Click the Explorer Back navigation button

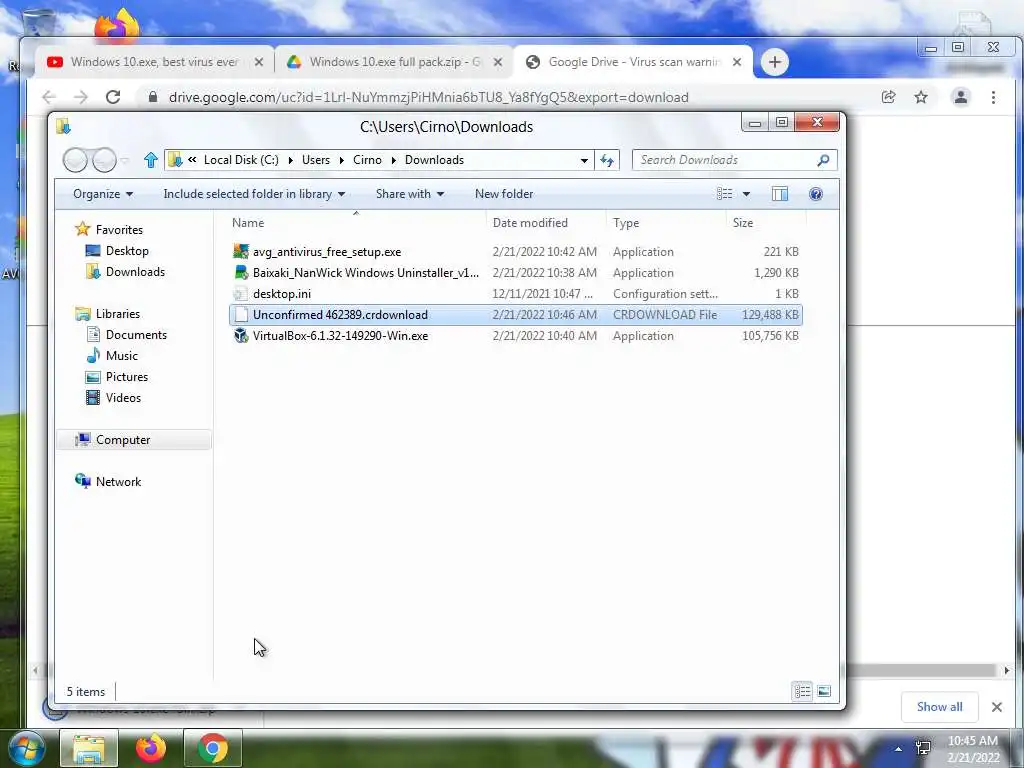coord(75,160)
